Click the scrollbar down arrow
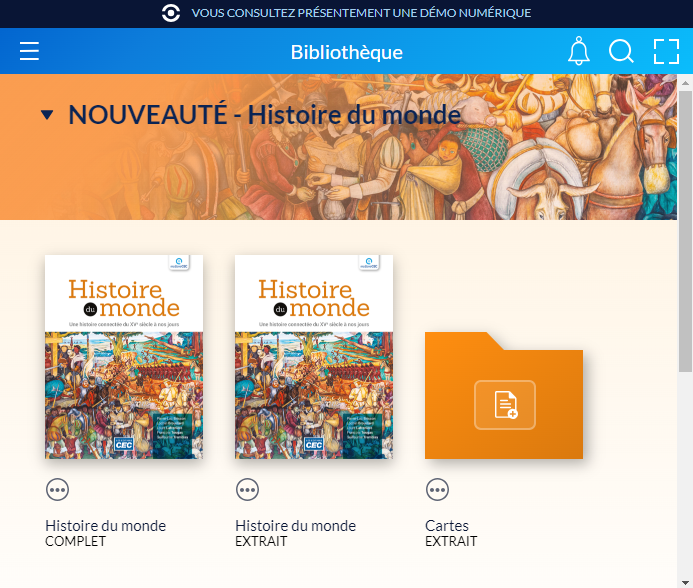The width and height of the screenshot is (693, 588). pos(685,582)
